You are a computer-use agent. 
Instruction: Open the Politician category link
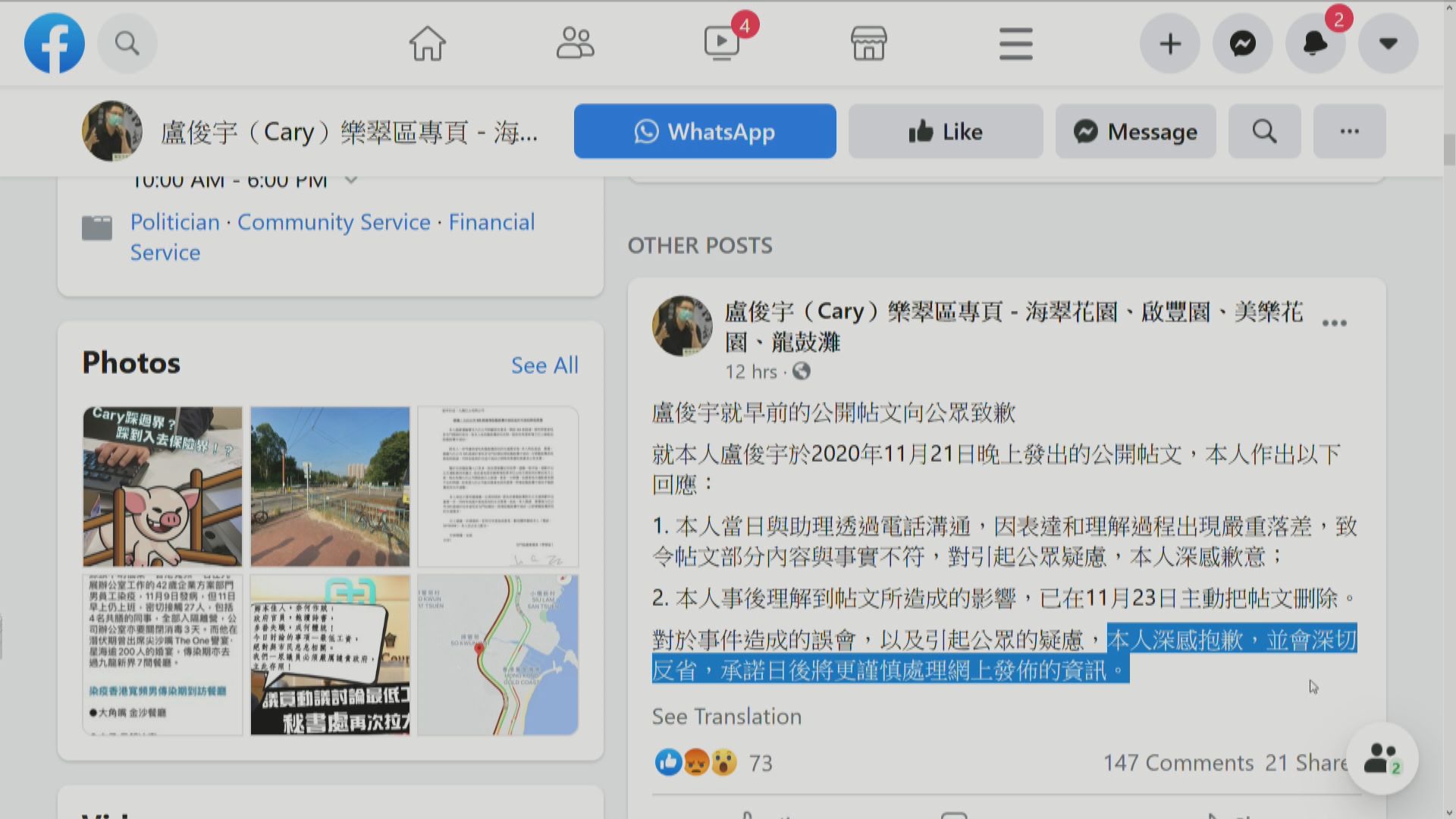point(174,221)
